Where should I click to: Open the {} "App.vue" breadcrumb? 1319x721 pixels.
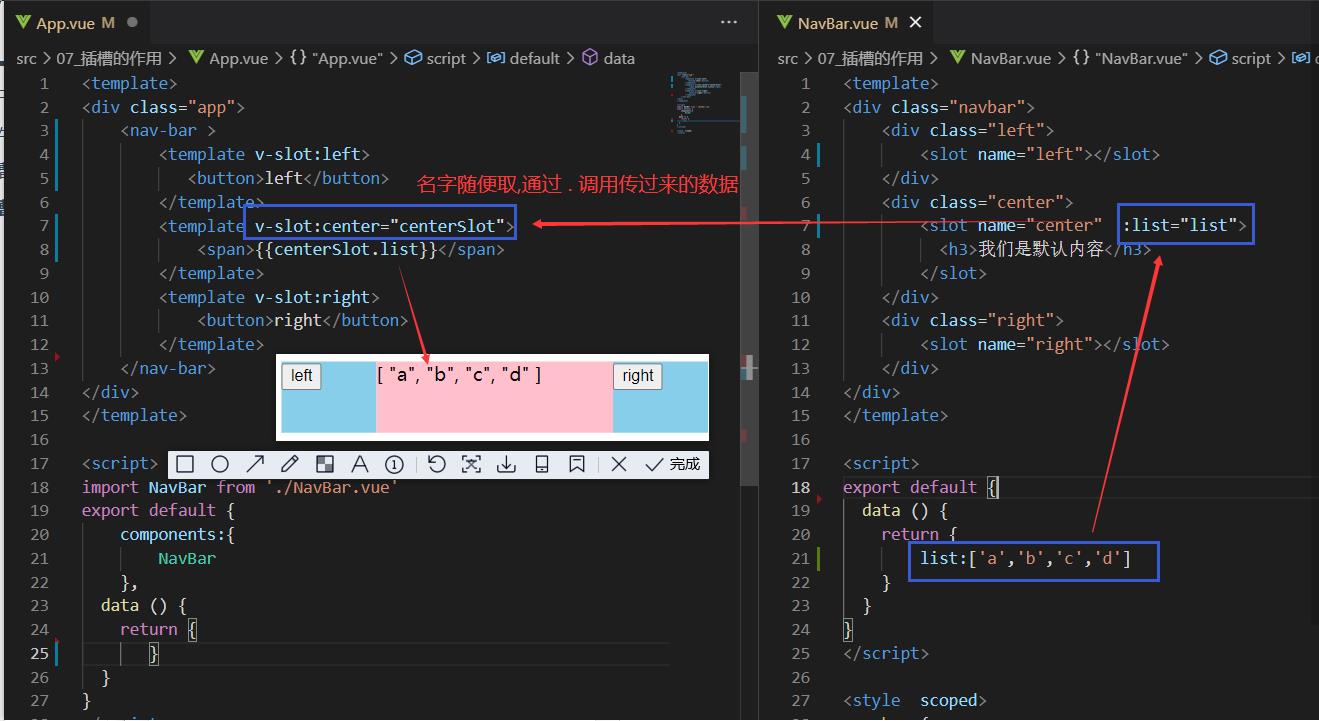[336, 59]
